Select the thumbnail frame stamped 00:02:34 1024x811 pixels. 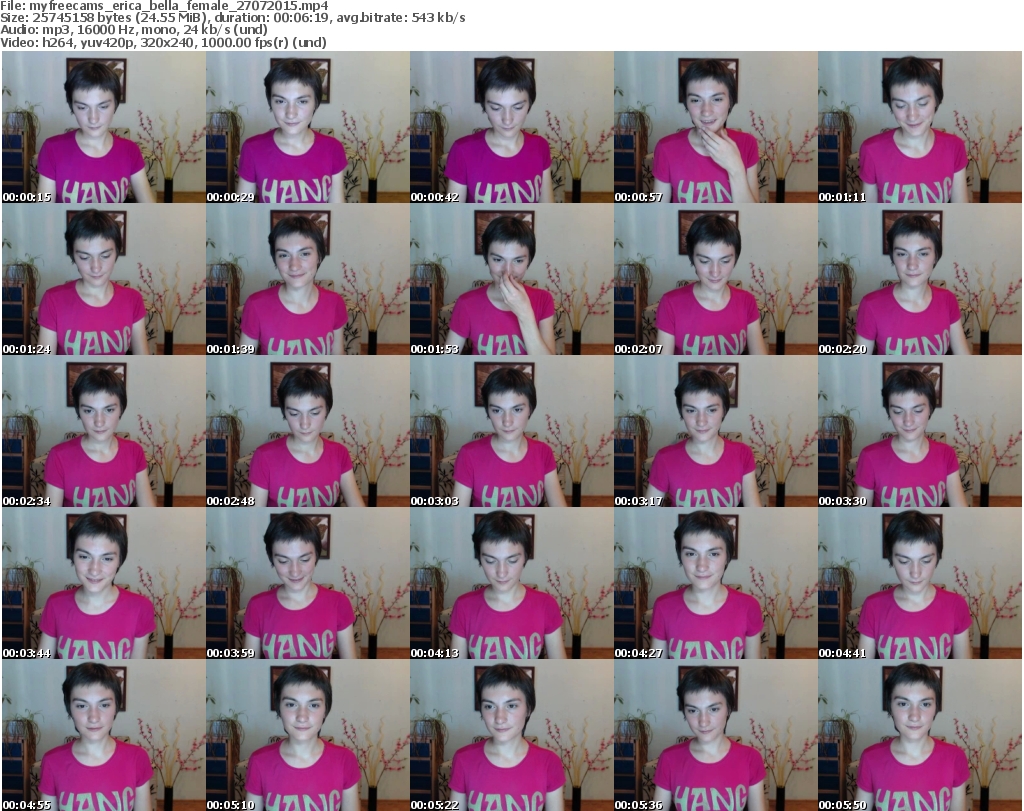(x=104, y=431)
